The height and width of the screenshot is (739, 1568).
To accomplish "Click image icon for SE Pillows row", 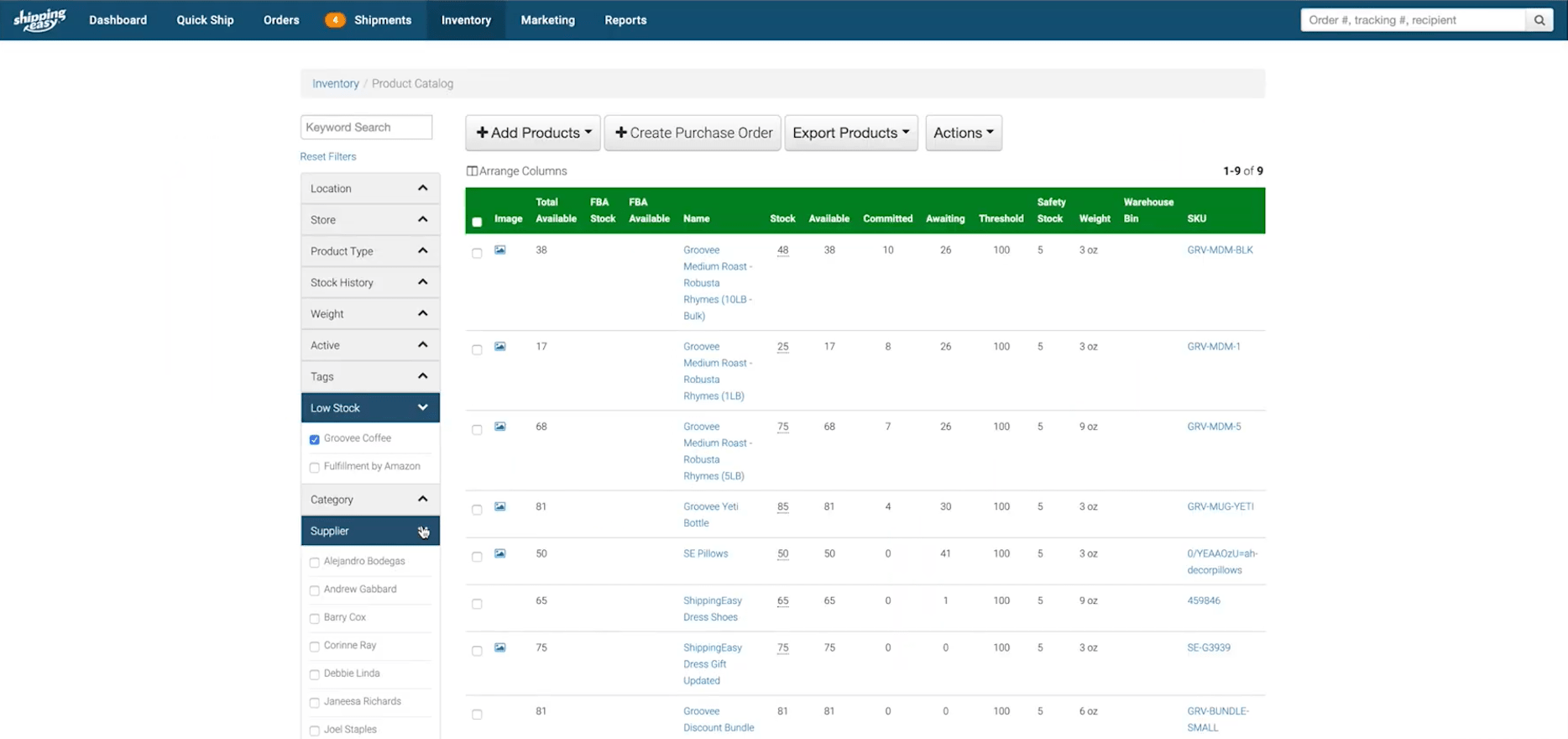I will [500, 553].
